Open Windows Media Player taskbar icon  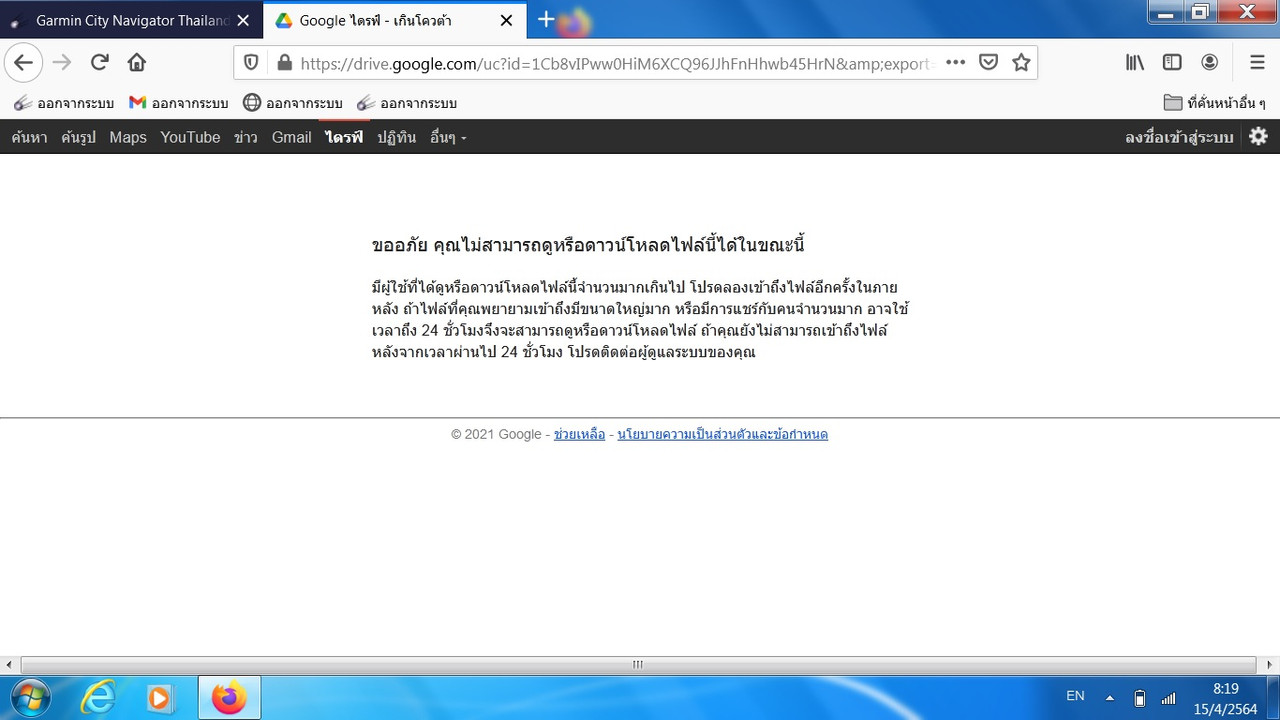pyautogui.click(x=160, y=697)
